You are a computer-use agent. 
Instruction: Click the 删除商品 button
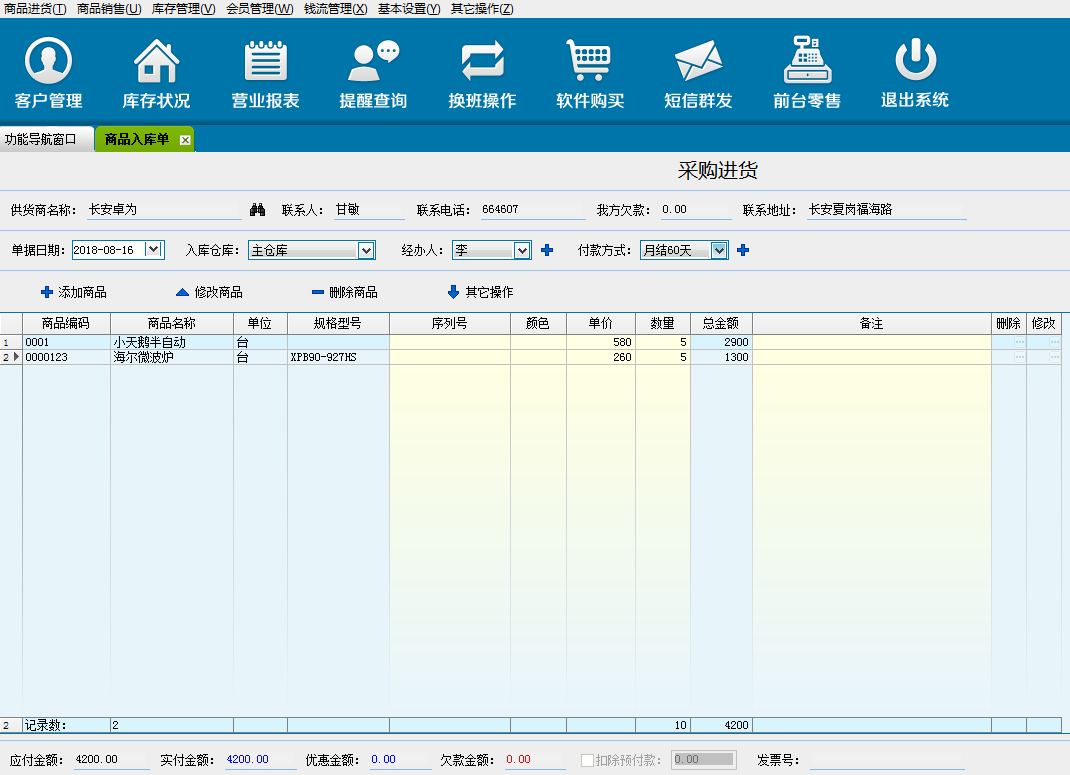pyautogui.click(x=344, y=292)
